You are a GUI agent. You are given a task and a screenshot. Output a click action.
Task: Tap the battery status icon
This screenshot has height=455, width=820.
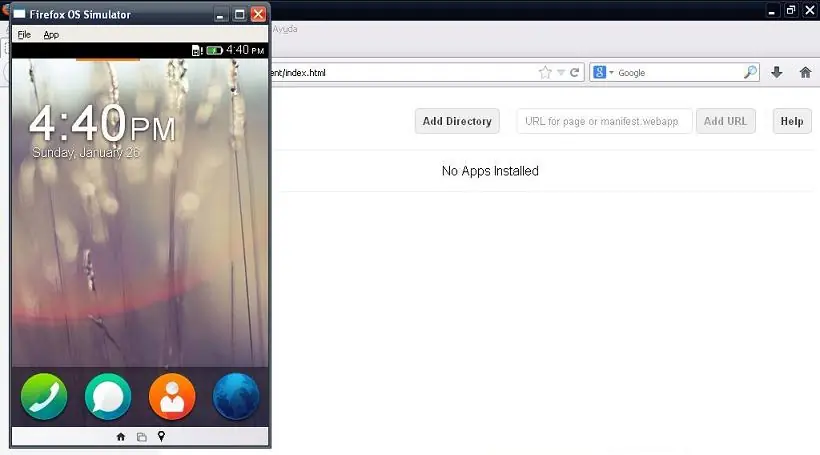click(x=214, y=50)
